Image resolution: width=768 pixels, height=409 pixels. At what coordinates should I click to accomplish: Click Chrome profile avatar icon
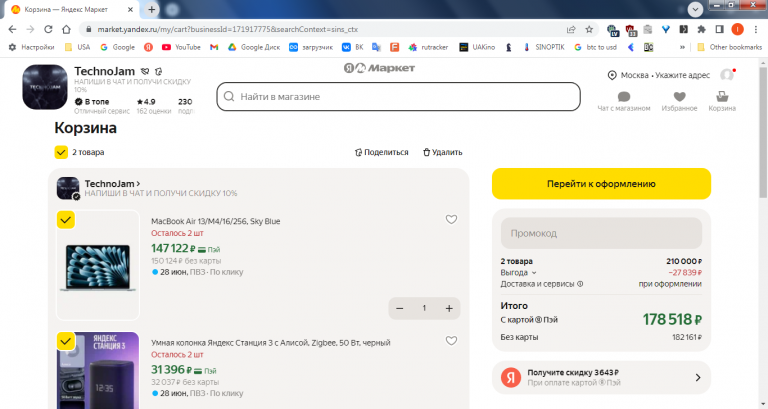(738, 29)
